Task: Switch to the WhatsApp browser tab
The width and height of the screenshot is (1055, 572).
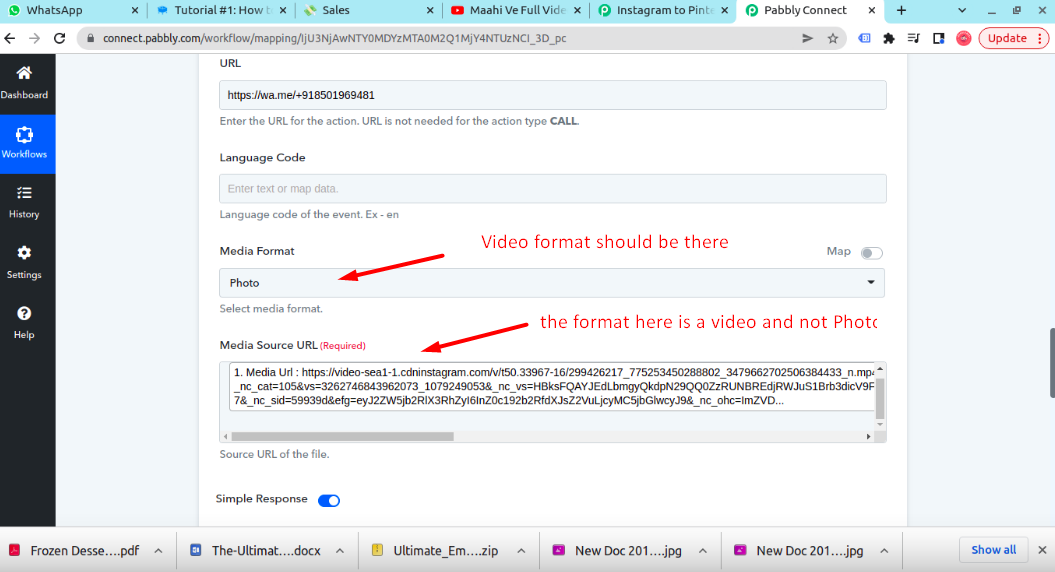Action: coord(70,10)
